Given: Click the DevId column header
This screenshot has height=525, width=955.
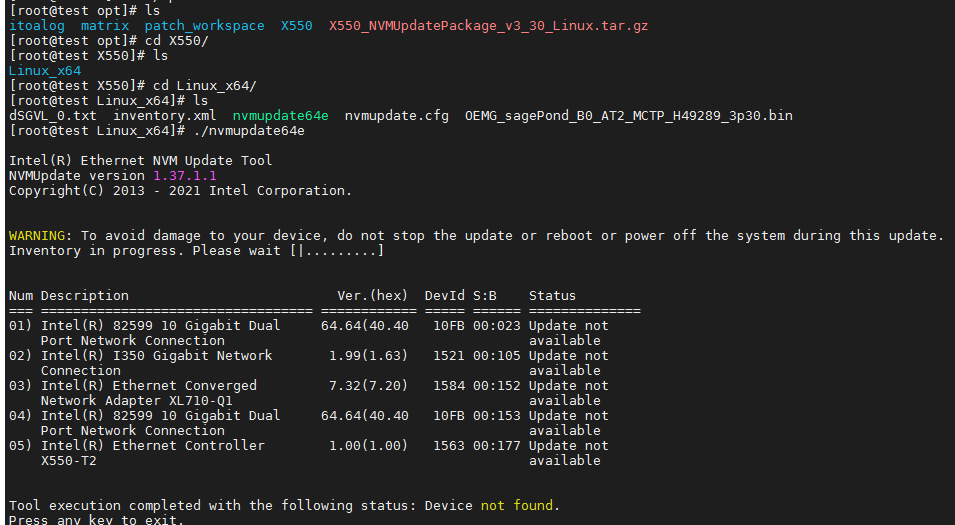Looking at the screenshot, I should (x=444, y=295).
